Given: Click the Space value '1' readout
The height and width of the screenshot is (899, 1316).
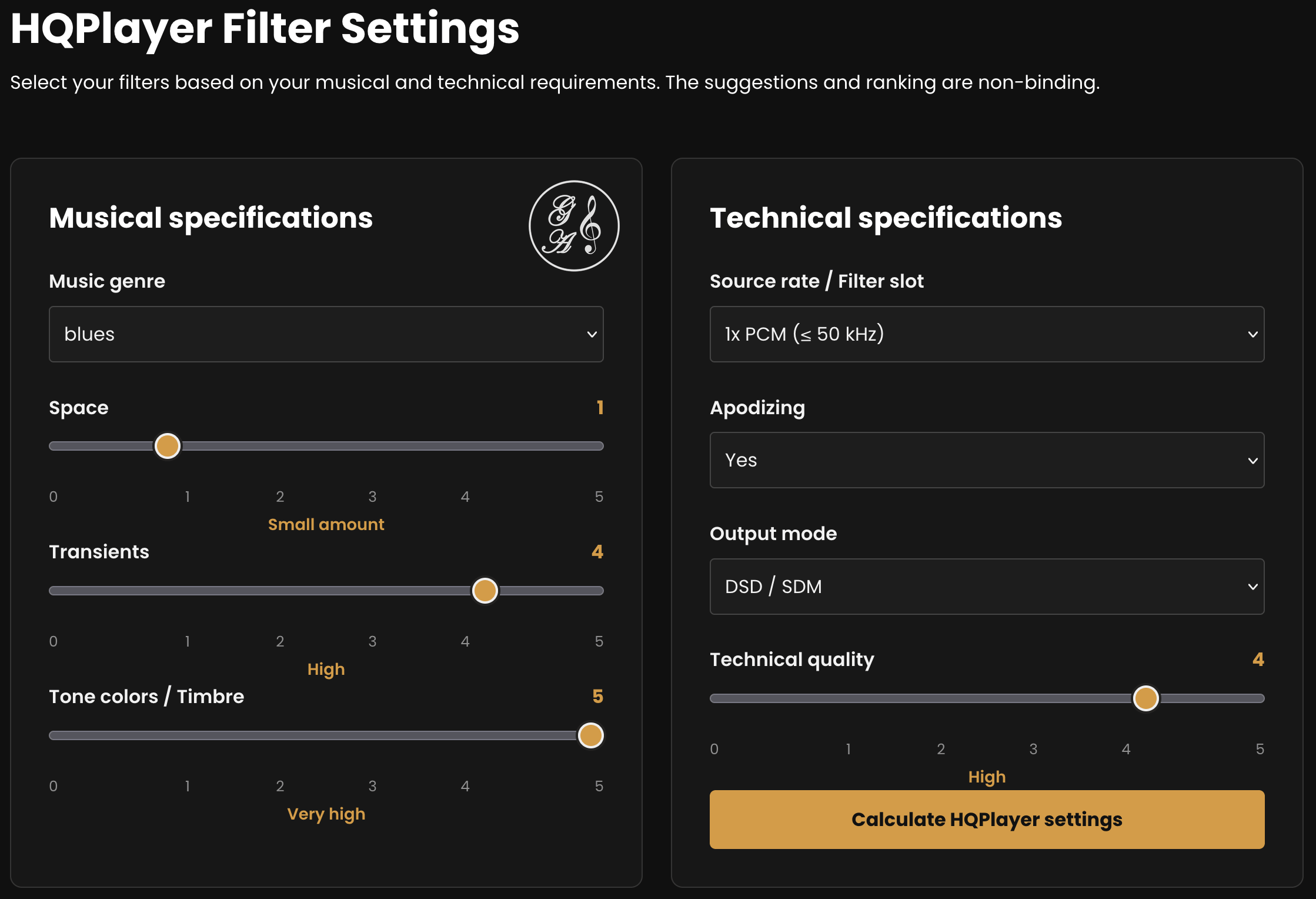Looking at the screenshot, I should pos(600,408).
